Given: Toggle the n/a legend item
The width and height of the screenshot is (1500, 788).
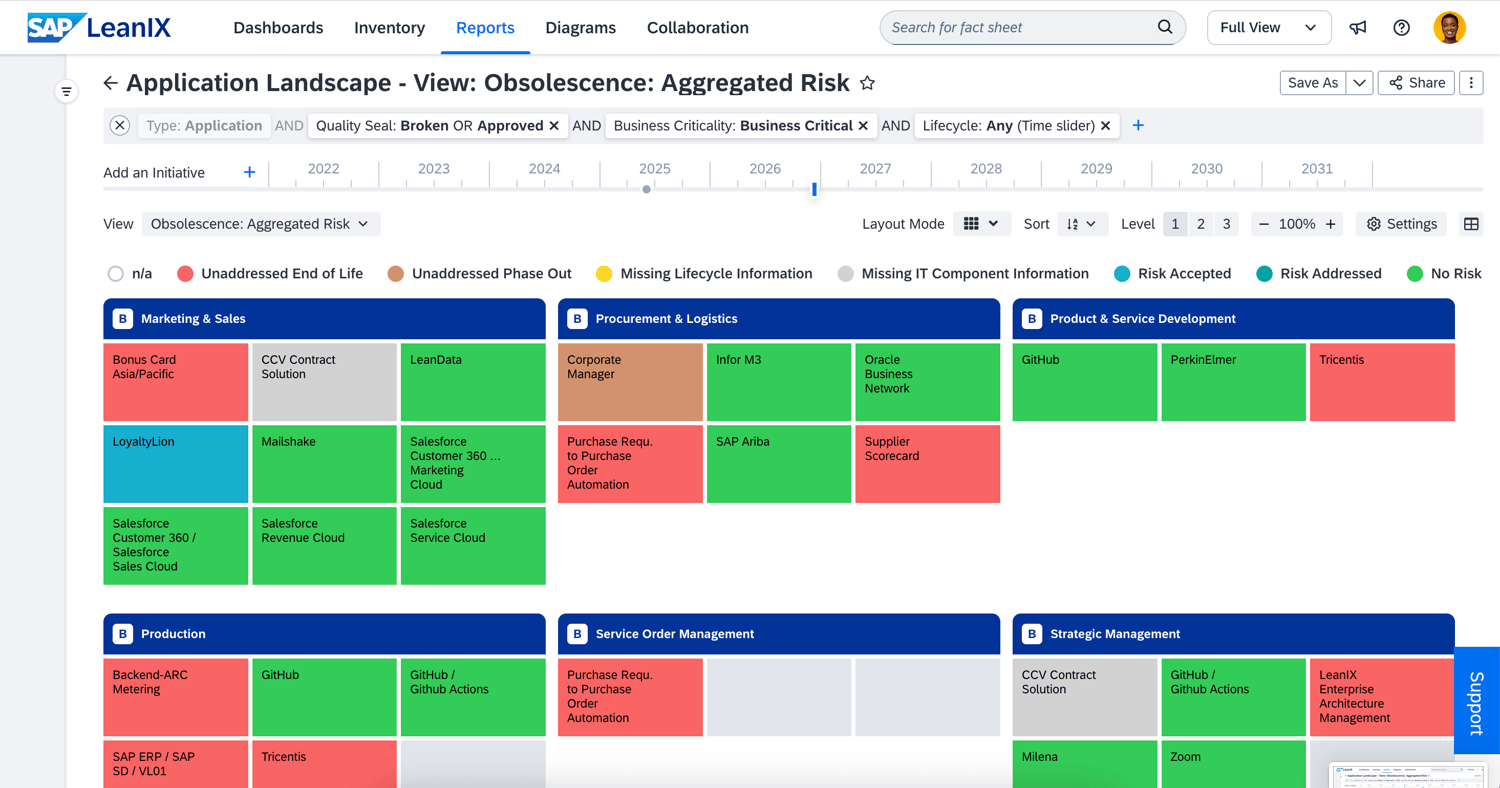Looking at the screenshot, I should (130, 273).
